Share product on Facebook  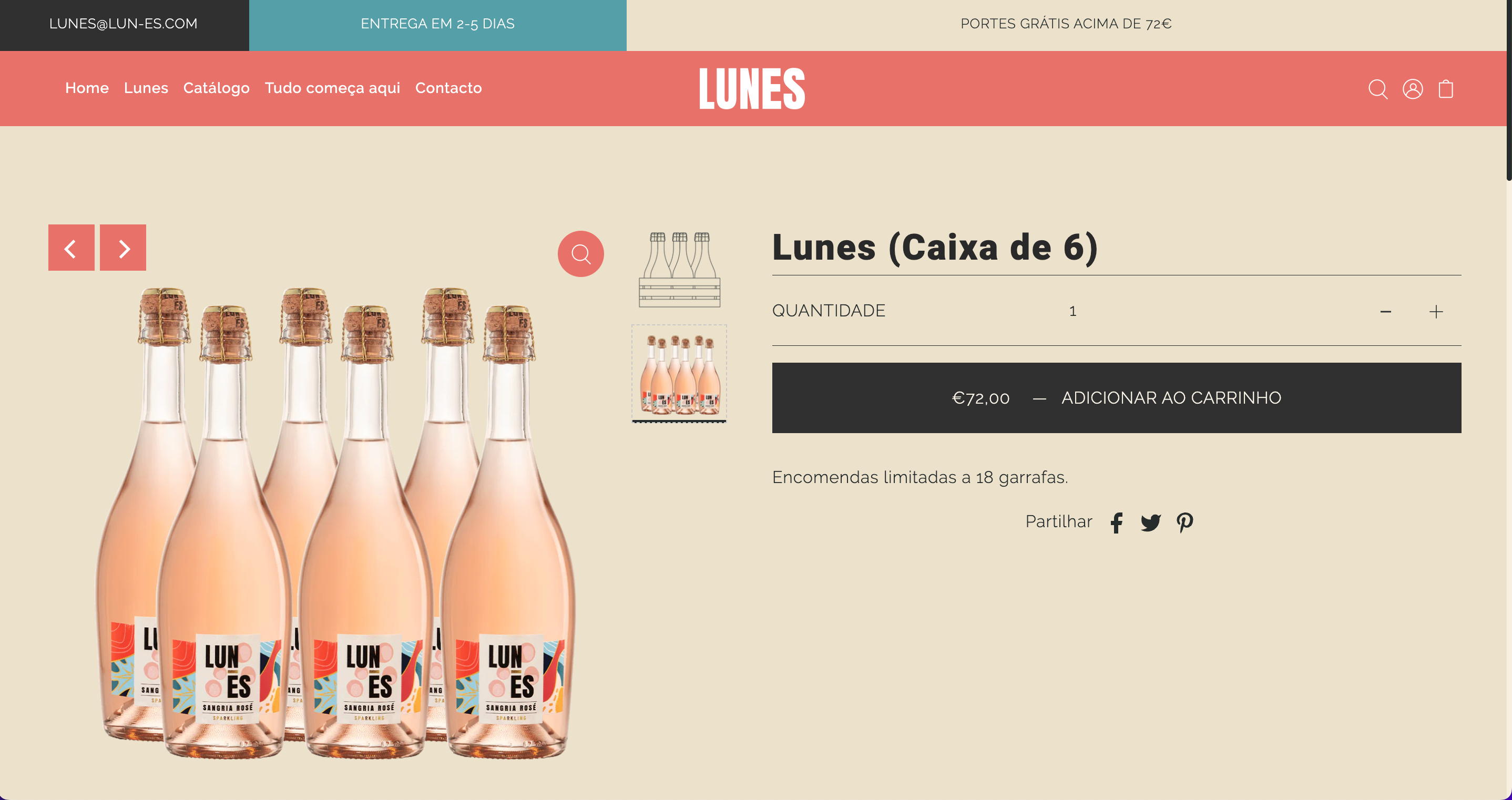pyautogui.click(x=1117, y=522)
